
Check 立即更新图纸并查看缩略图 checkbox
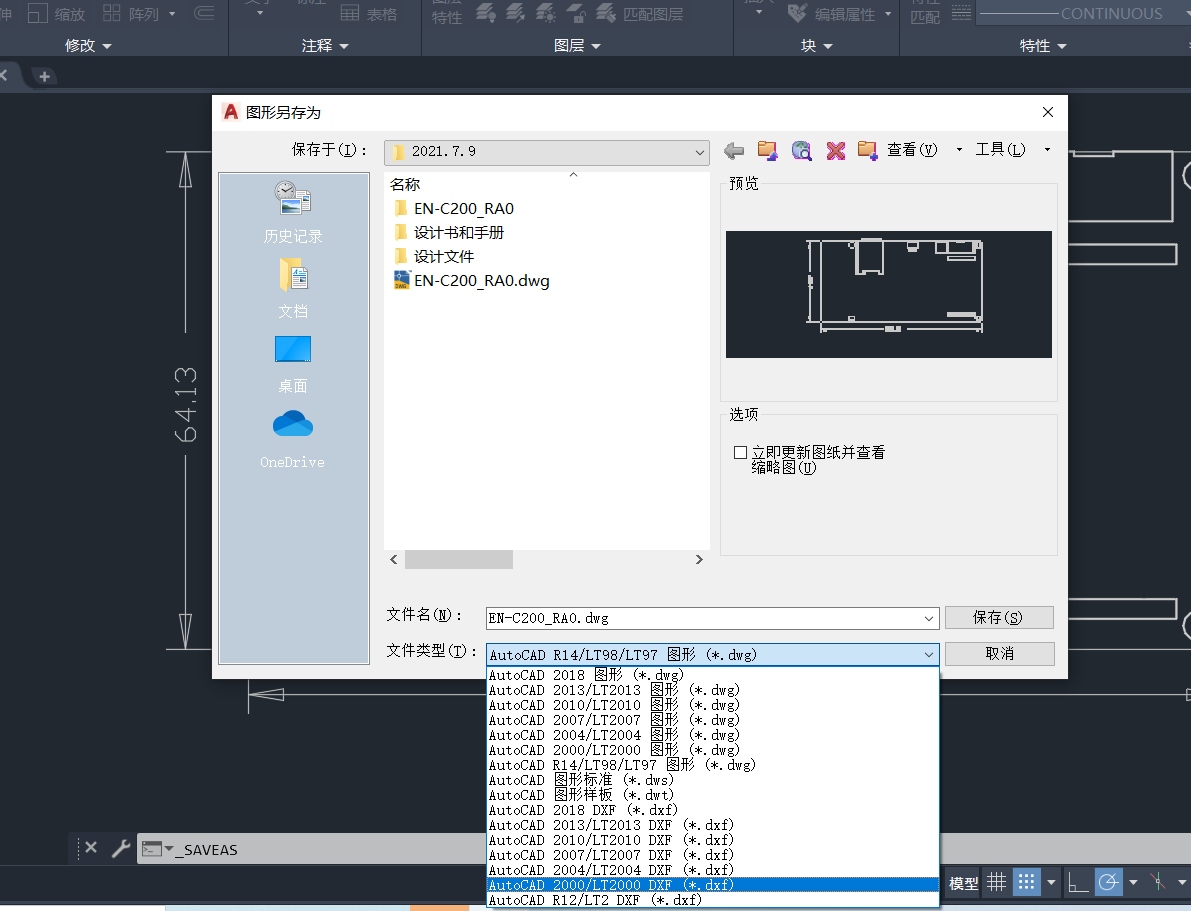[741, 453]
